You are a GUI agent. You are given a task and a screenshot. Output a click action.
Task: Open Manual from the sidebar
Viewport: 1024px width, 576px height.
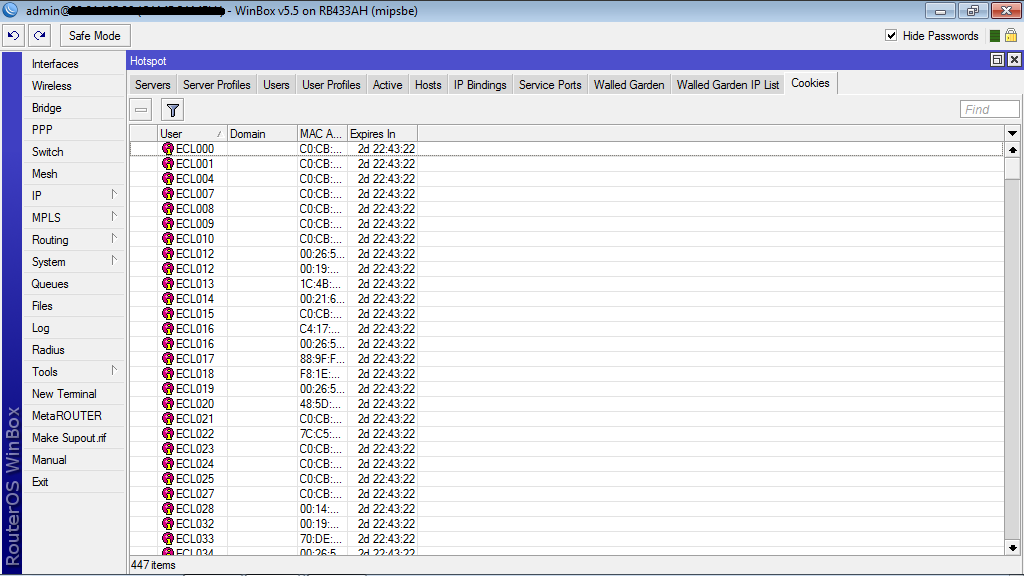tap(74, 460)
